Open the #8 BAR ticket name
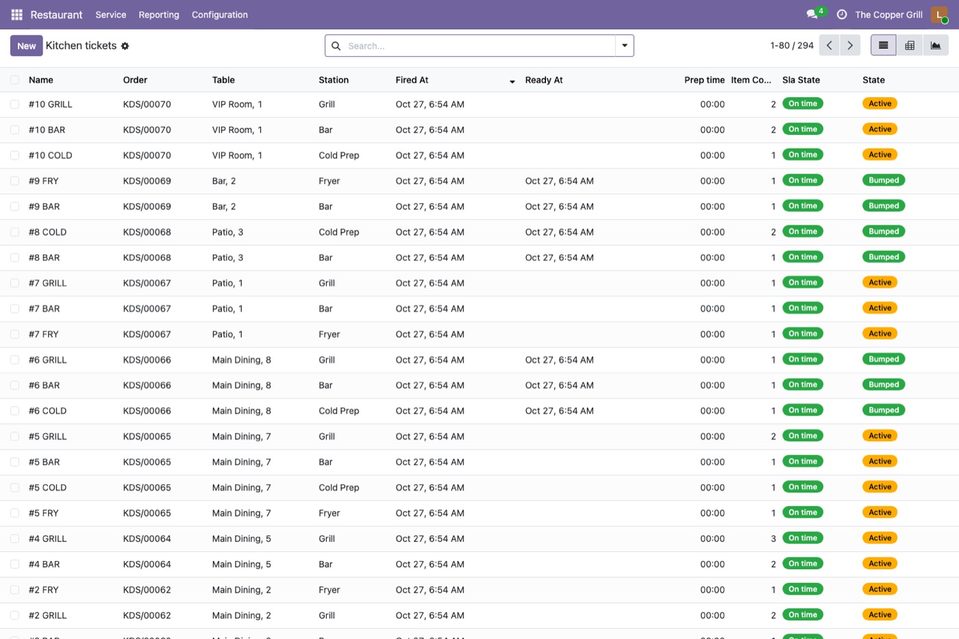The image size is (959, 639). point(44,258)
